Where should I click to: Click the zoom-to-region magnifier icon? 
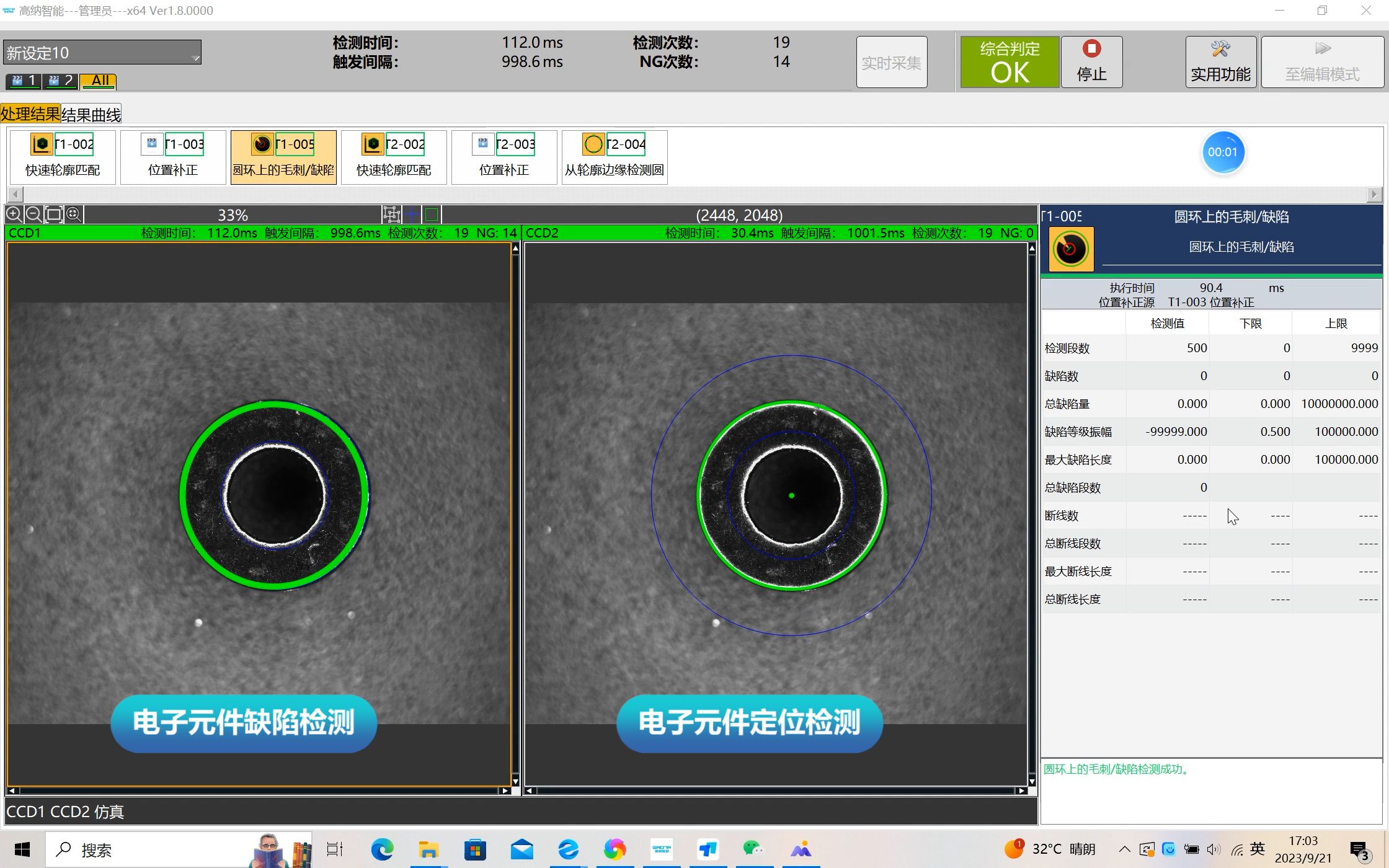click(x=74, y=215)
